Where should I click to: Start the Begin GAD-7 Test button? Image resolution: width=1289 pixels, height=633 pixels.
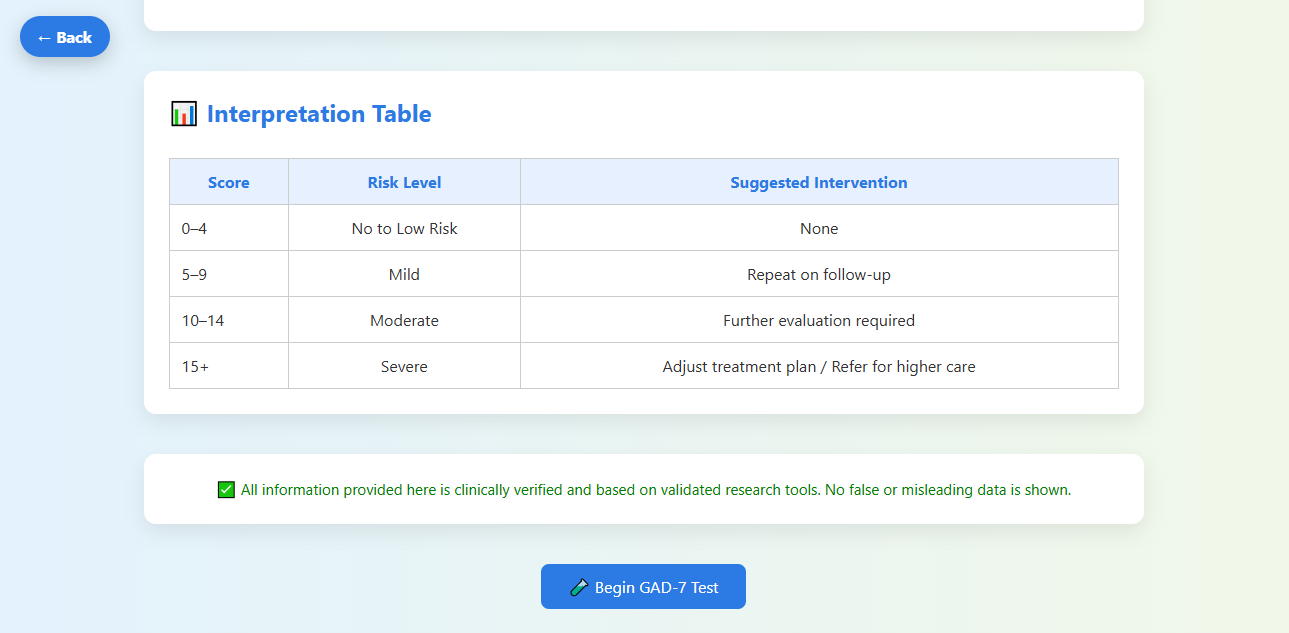(643, 587)
